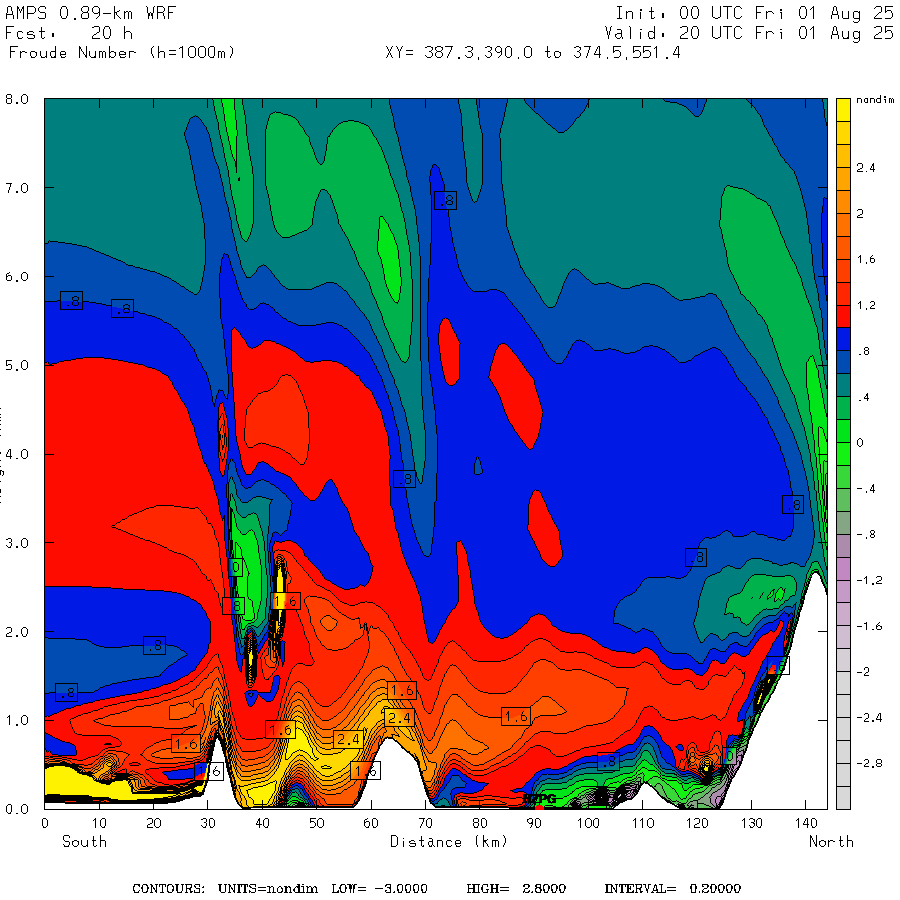Click the '140' distance axis tick label
900x900 pixels.
pos(806,823)
